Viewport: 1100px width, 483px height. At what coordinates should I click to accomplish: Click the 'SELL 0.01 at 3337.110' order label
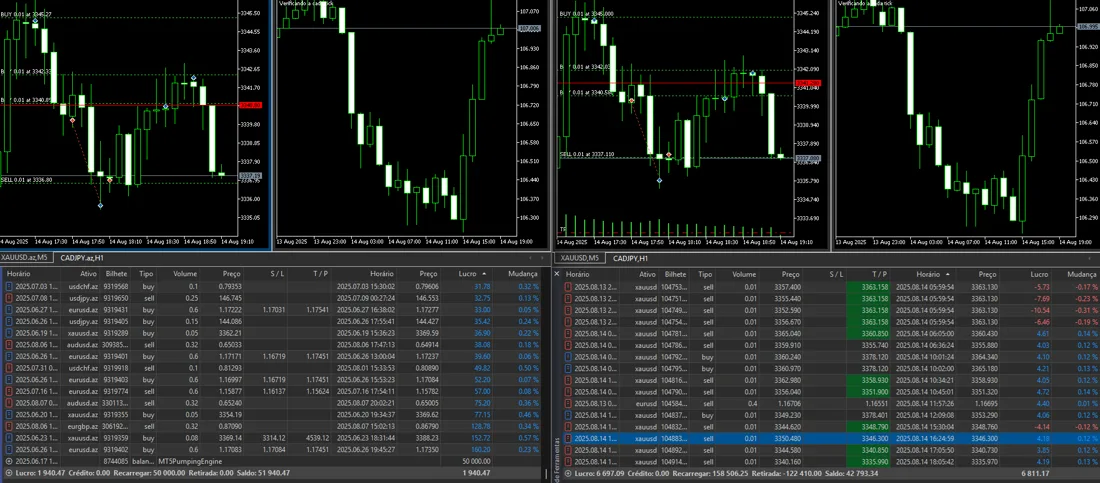coord(587,154)
